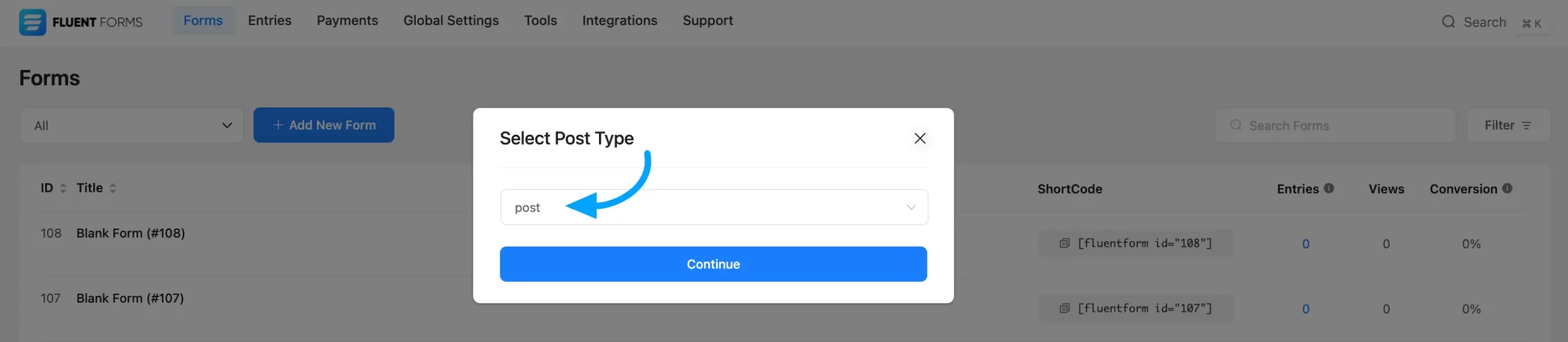The image size is (1568, 342).
Task: View entries count for form 107
Action: point(1305,309)
